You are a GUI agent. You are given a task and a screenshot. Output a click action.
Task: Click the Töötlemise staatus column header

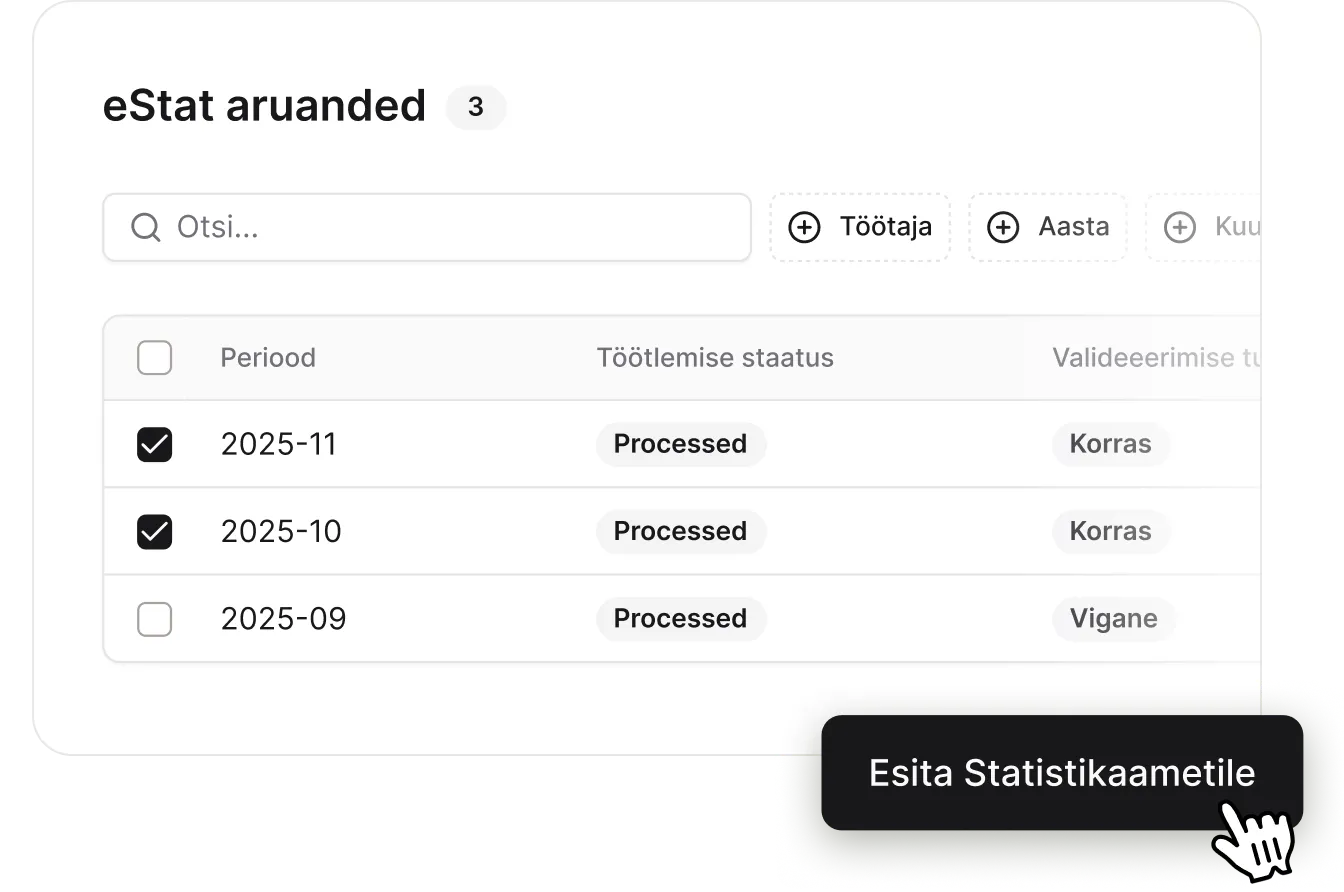(715, 357)
